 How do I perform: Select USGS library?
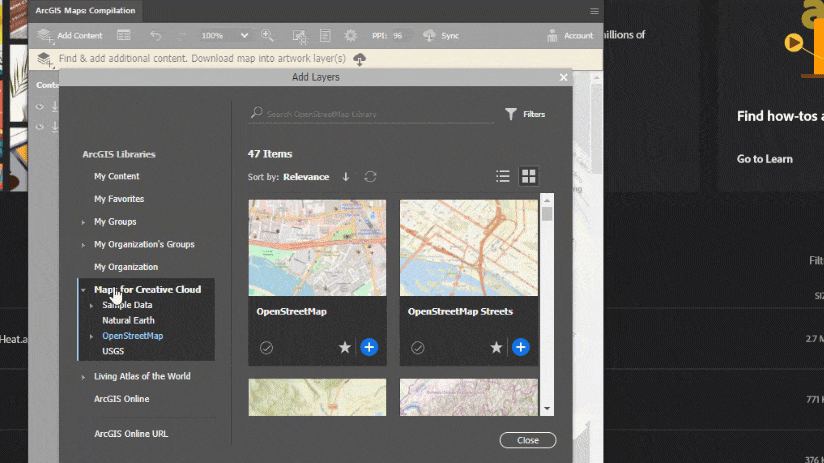(113, 351)
